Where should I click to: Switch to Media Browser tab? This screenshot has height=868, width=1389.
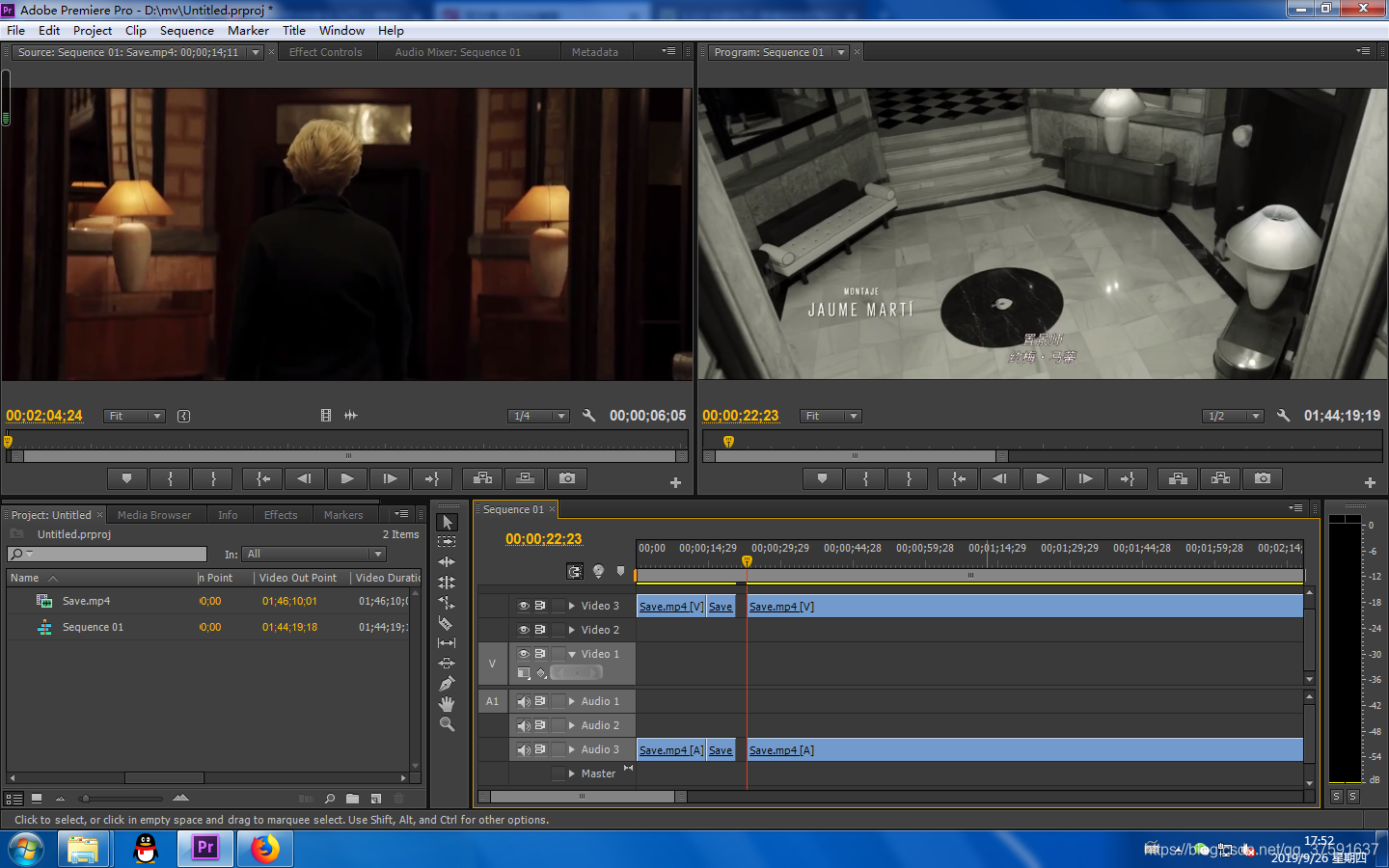tap(154, 515)
